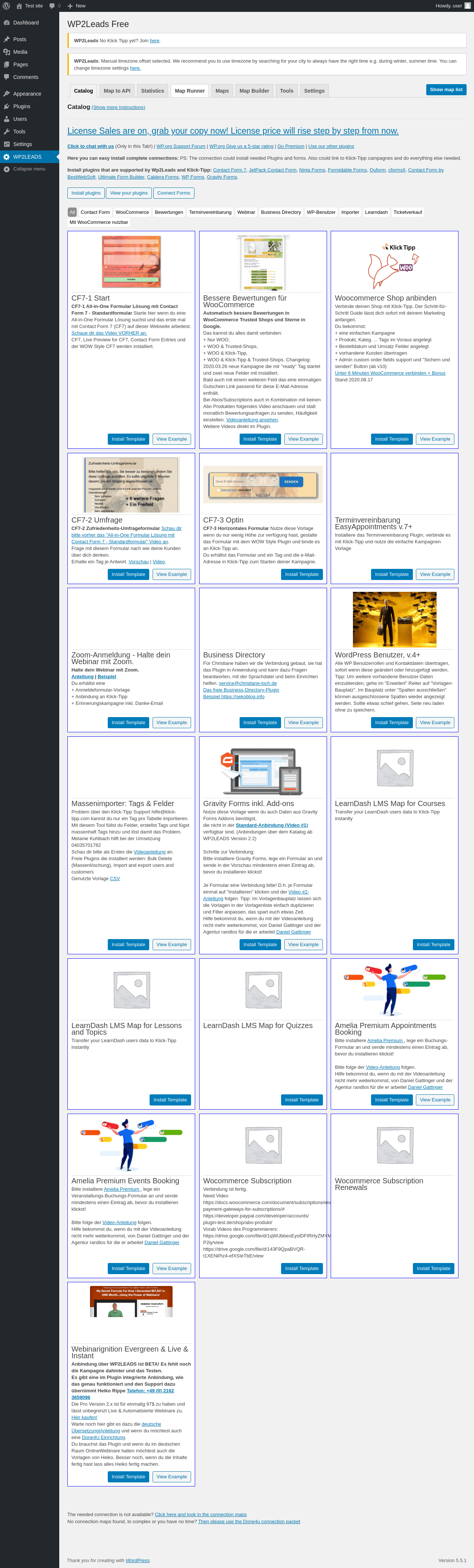The image size is (474, 1568).
Task: Open the WordPress logo menu in admin bar
Action: pyautogui.click(x=7, y=6)
